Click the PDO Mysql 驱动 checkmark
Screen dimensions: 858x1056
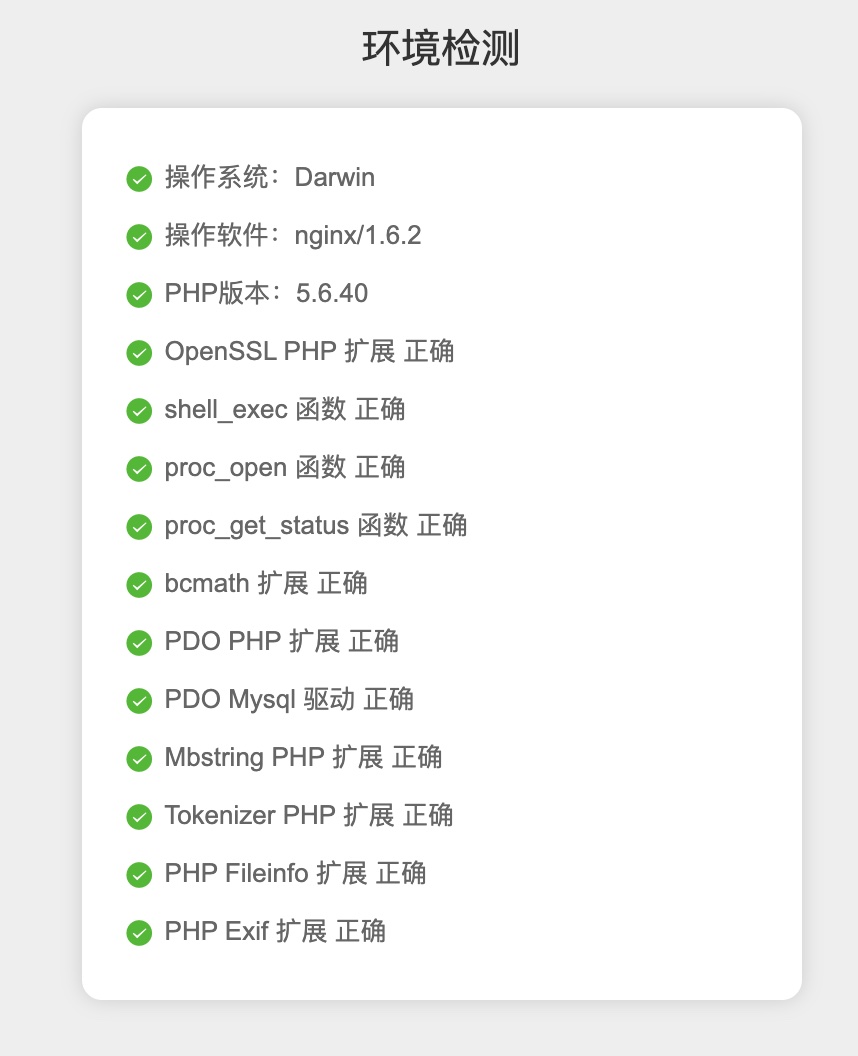click(139, 701)
